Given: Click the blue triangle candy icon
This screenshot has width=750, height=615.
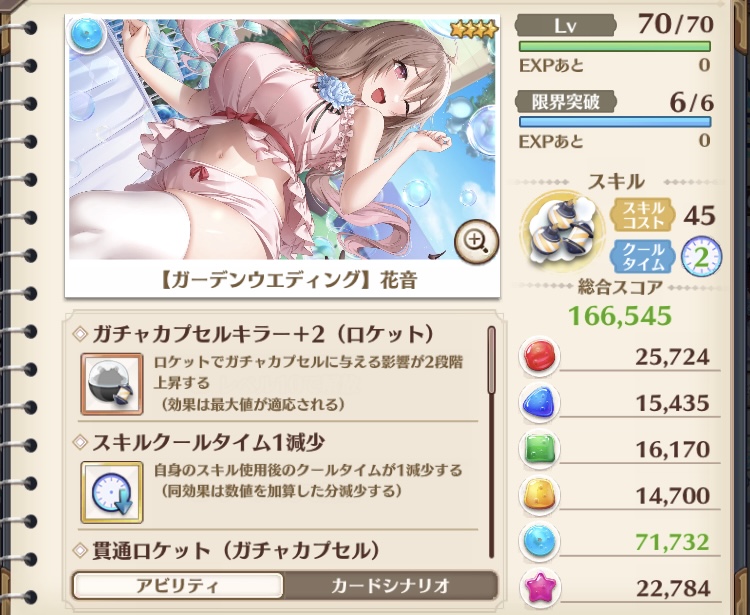Looking at the screenshot, I should pyautogui.click(x=539, y=403).
